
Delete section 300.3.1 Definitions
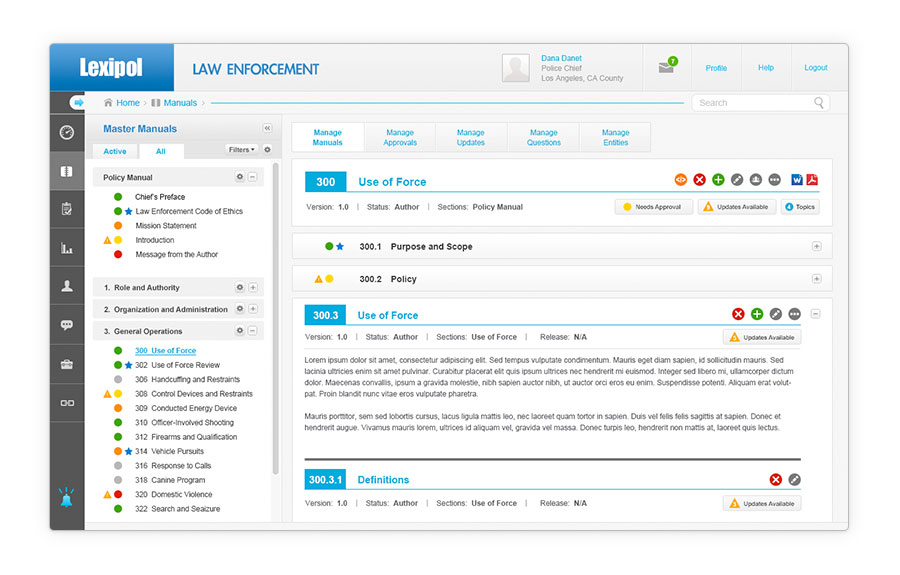[x=775, y=480]
